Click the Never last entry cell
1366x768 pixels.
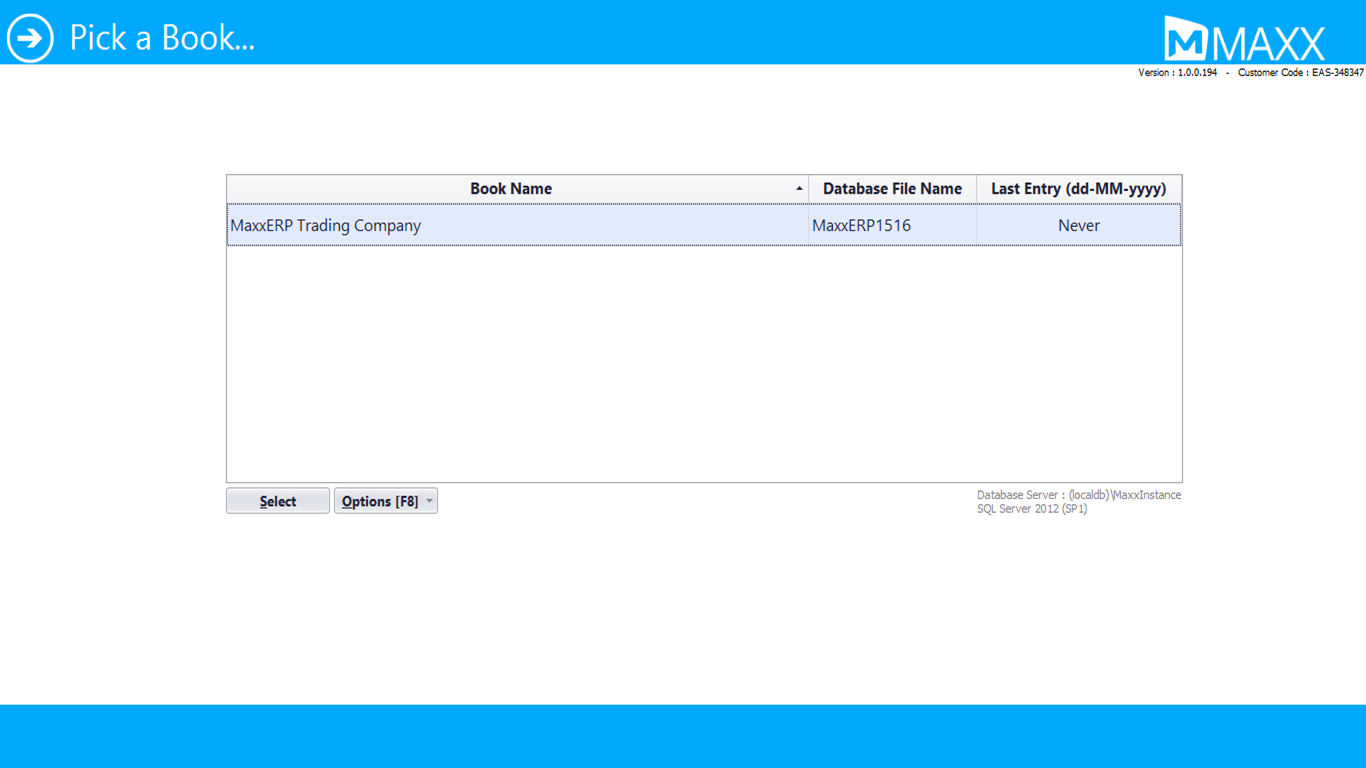click(x=1078, y=226)
